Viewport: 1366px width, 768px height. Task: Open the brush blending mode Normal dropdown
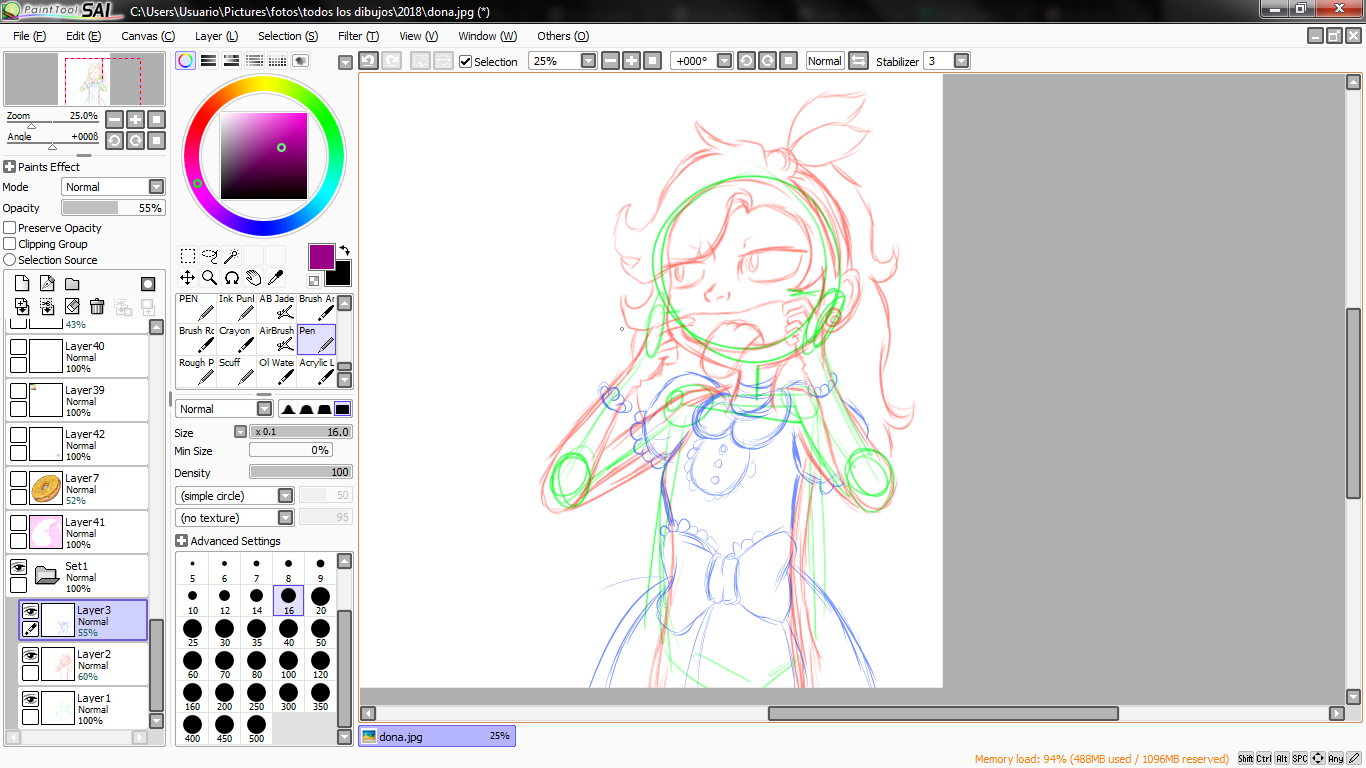(x=264, y=409)
